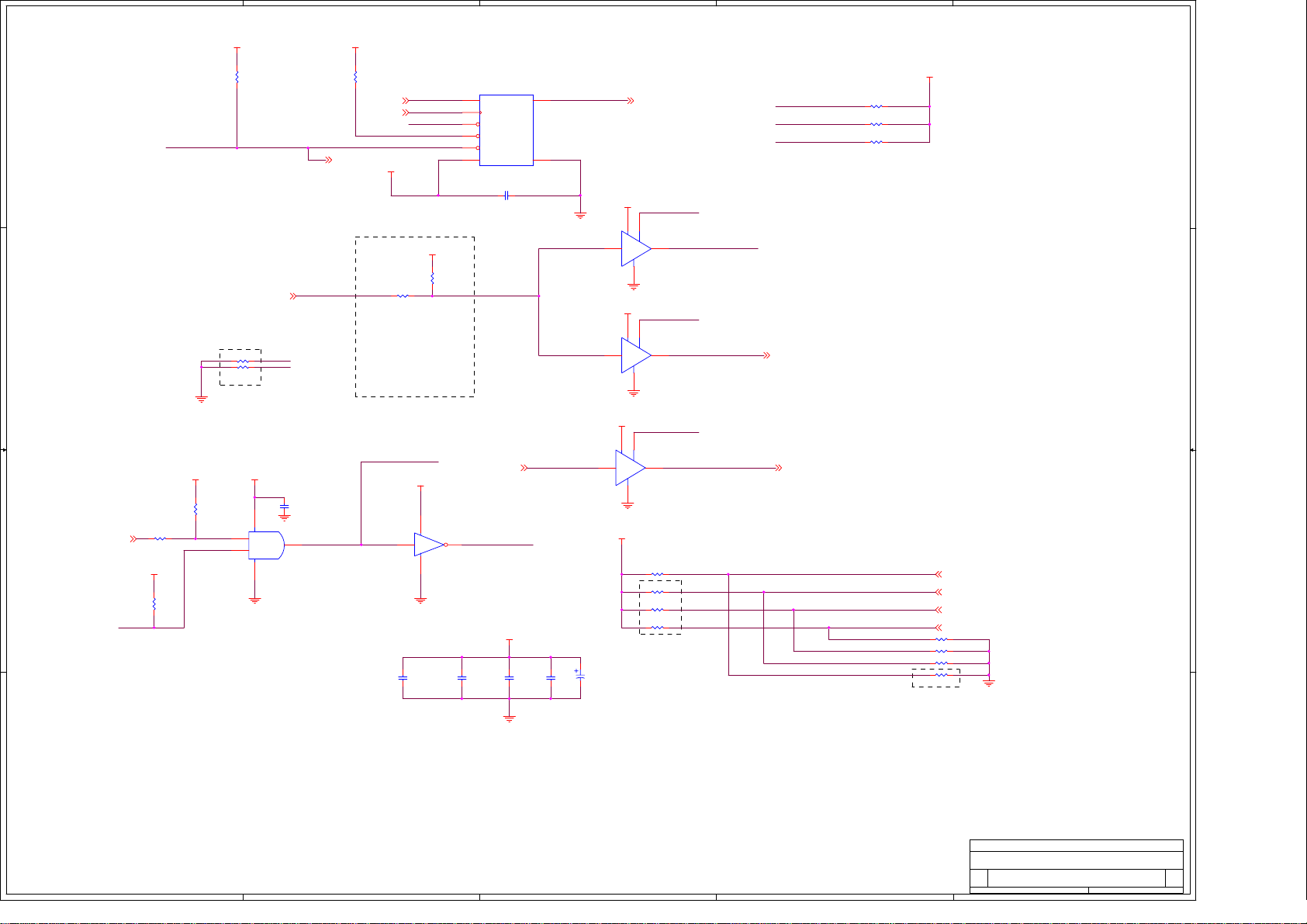
Task: Select the inverter symbol with output bubble
Action: point(430,545)
